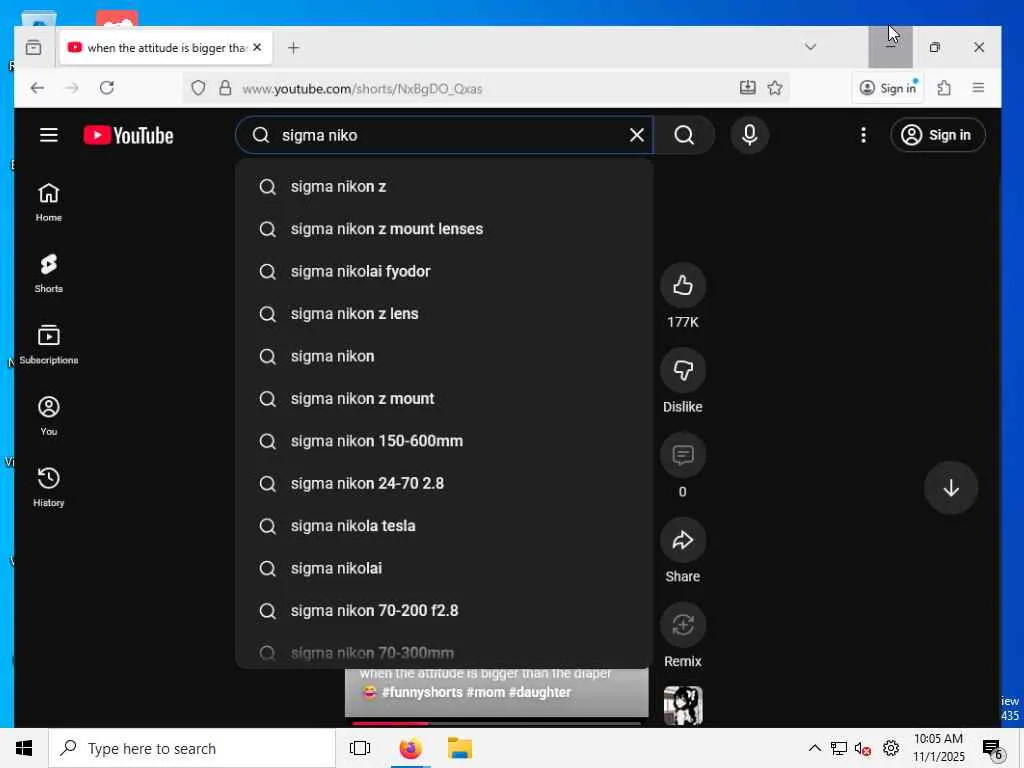Screen dimensions: 1024x768
Task: Click the Remix button
Action: tap(683, 625)
